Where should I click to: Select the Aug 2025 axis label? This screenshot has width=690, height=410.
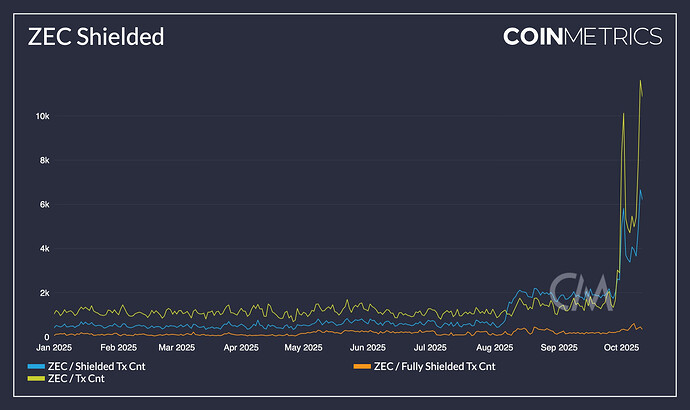point(494,348)
